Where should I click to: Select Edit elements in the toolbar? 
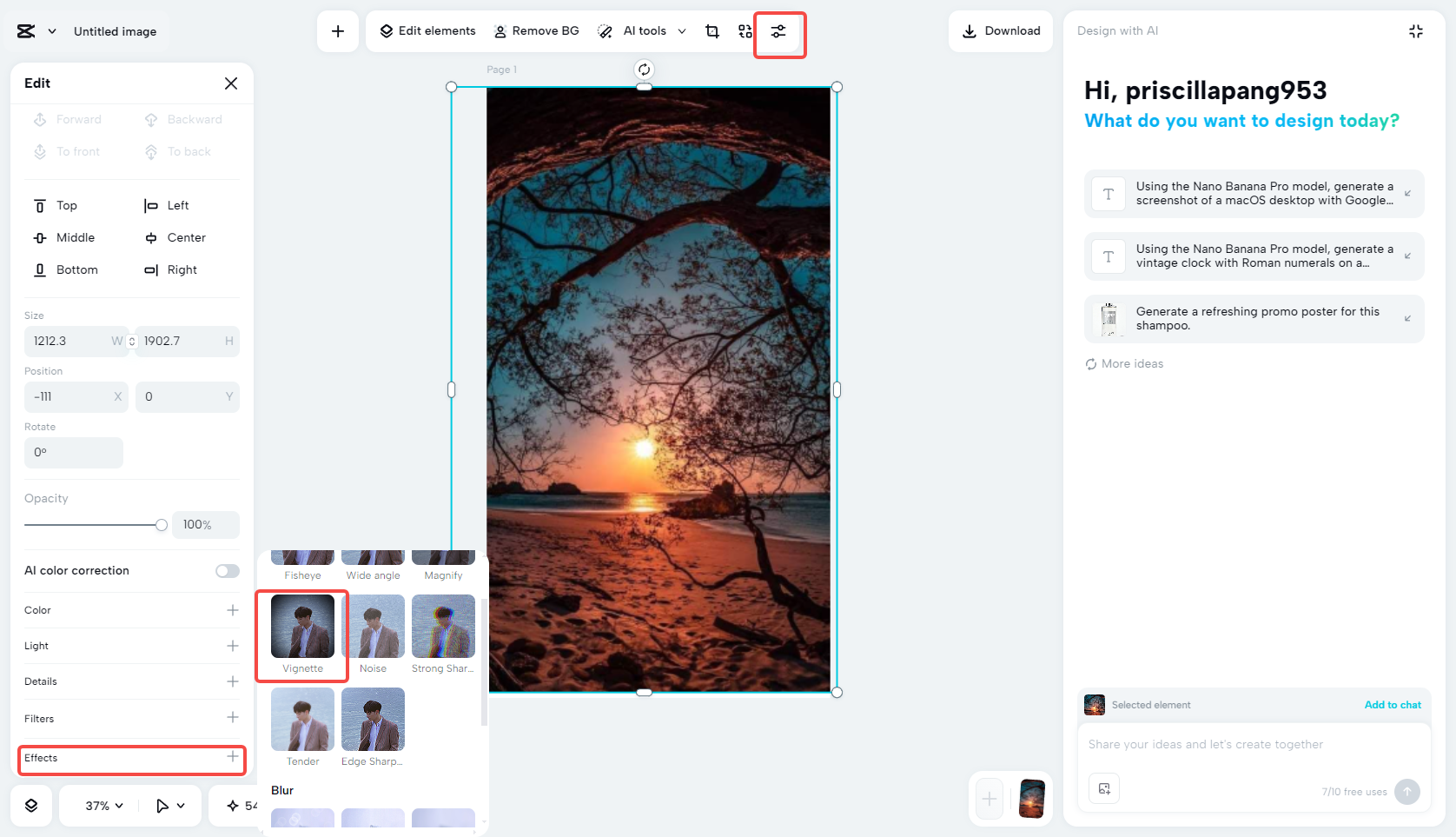tap(427, 31)
